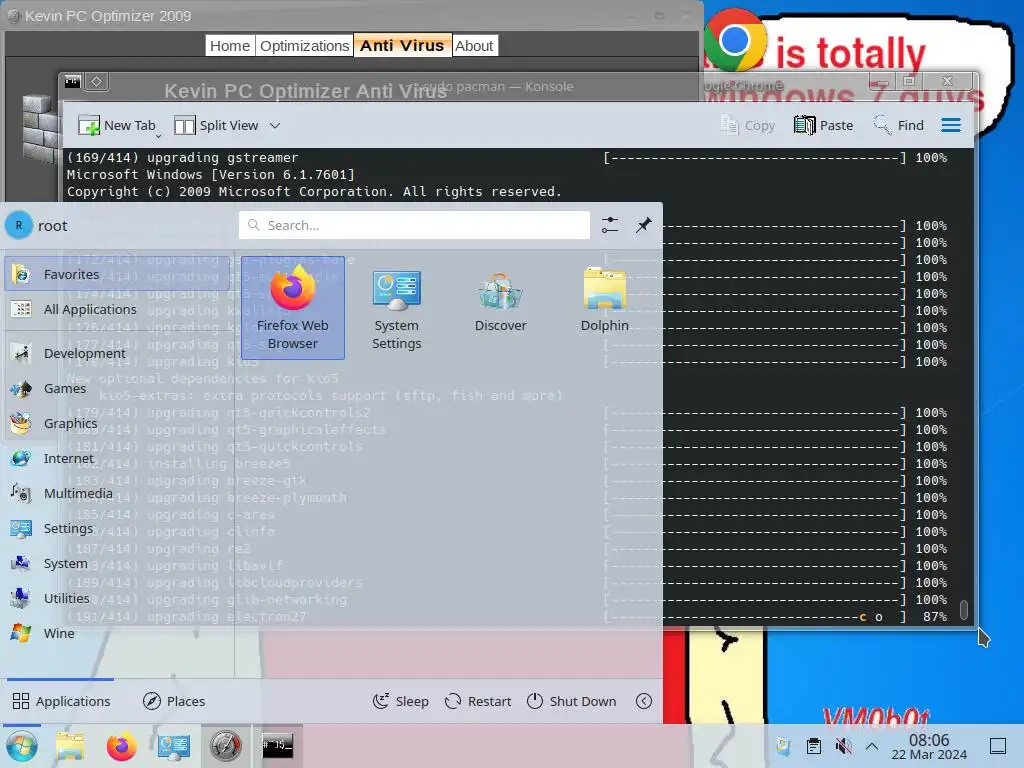
Task: Click the Shut Down button
Action: tap(571, 701)
